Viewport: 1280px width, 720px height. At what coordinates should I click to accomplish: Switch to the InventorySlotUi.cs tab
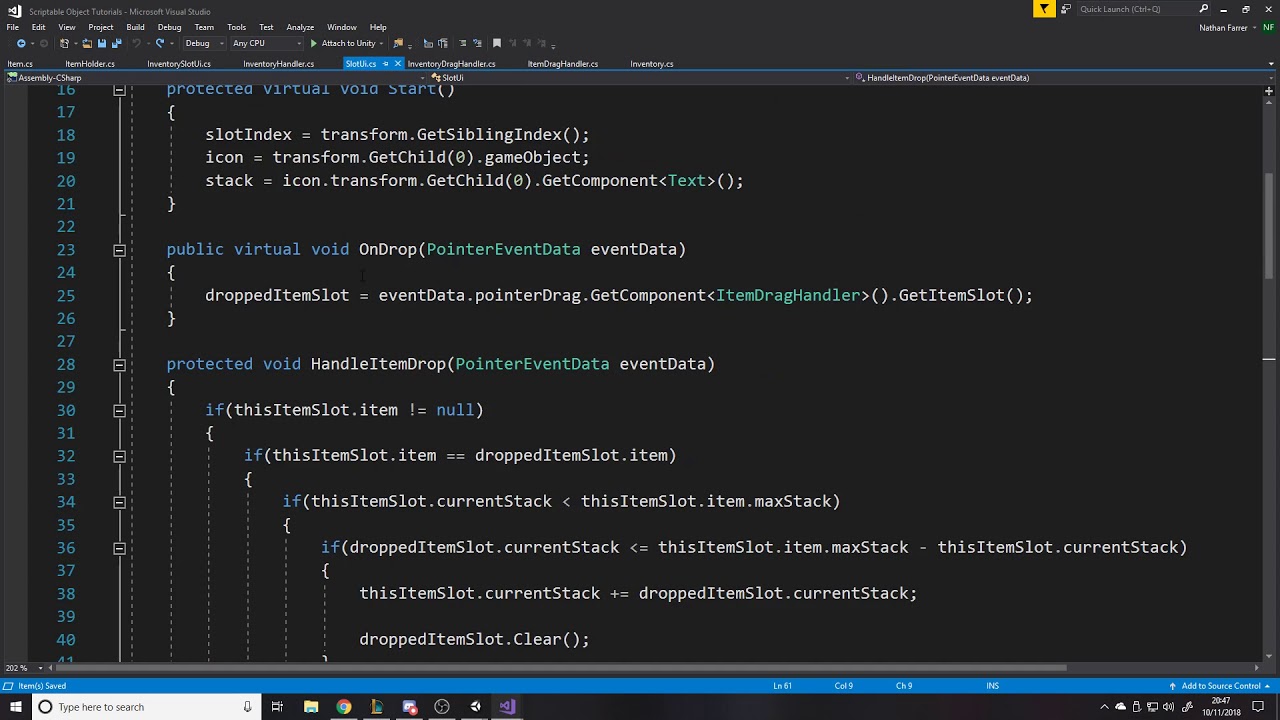tap(179, 64)
